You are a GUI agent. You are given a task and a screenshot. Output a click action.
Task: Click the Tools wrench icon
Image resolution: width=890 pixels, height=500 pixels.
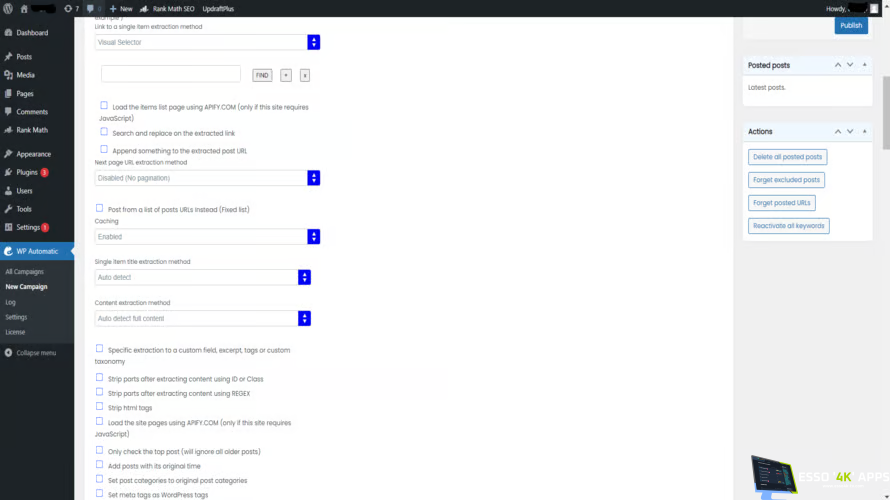click(8, 209)
